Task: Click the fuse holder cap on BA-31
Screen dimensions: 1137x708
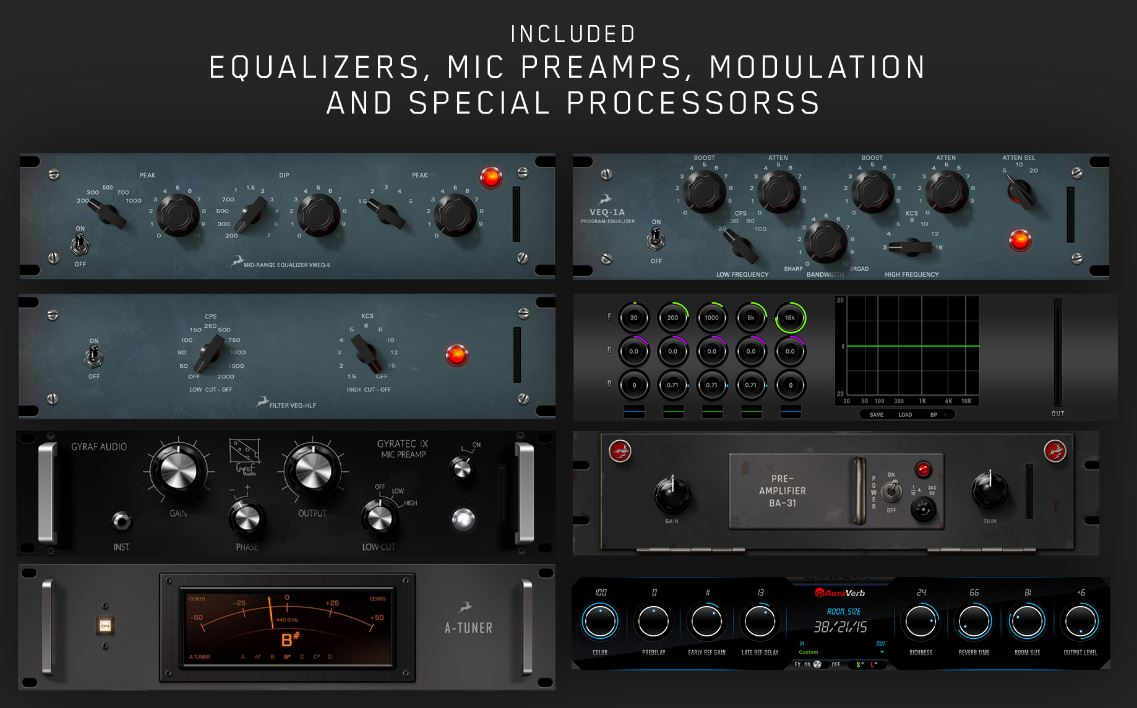Action: tap(922, 510)
